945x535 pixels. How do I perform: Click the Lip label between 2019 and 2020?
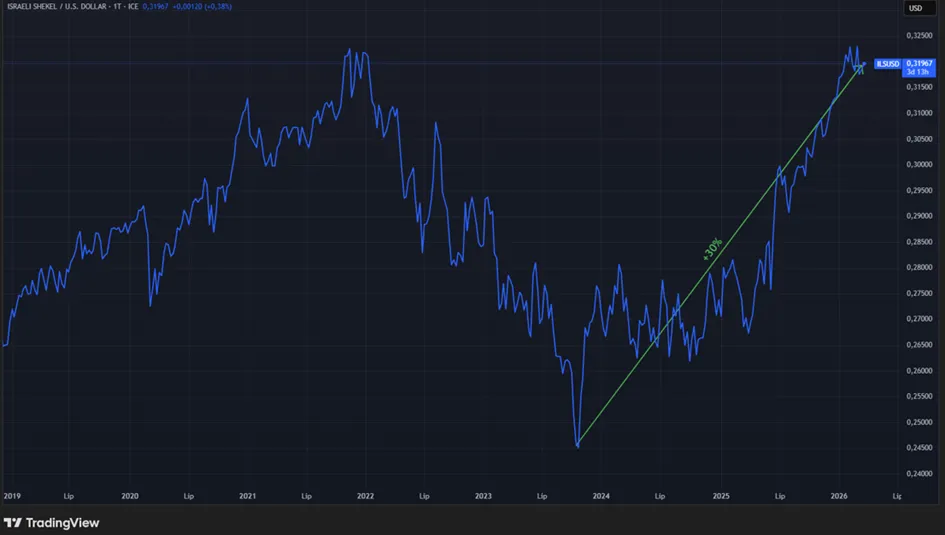point(69,496)
